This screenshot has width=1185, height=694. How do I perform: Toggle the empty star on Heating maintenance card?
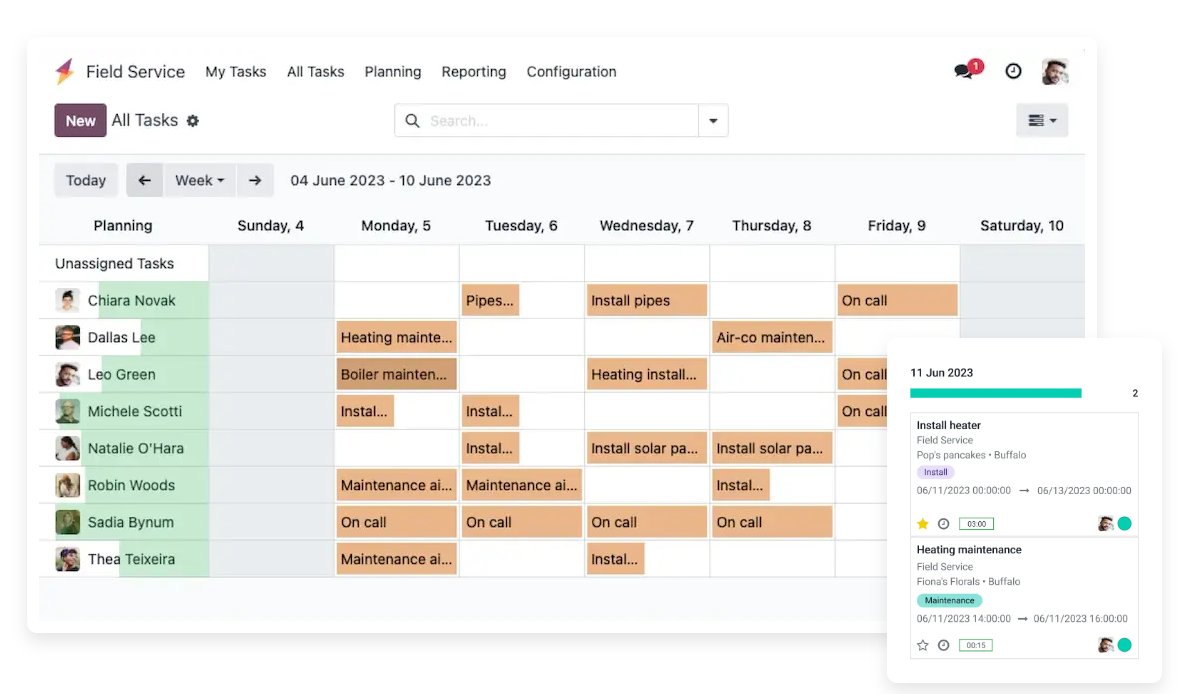pyautogui.click(x=923, y=646)
